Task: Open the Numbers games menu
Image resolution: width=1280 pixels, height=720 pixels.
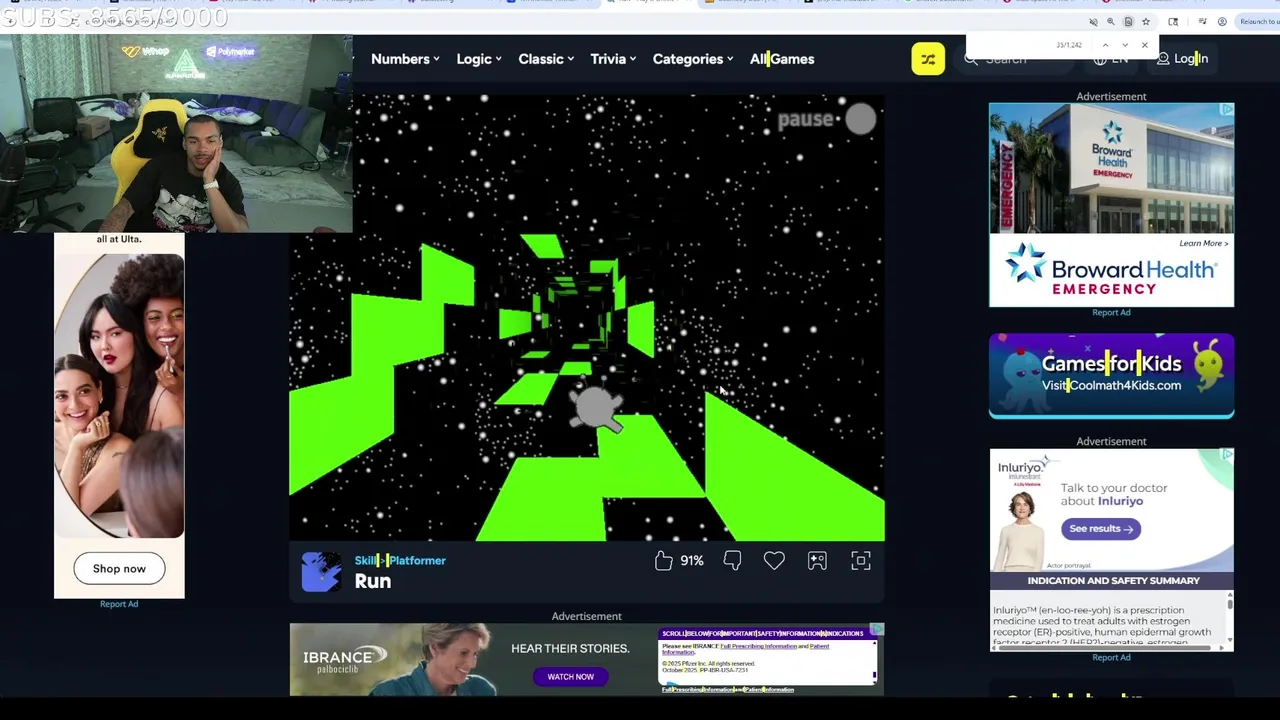Action: pyautogui.click(x=405, y=59)
